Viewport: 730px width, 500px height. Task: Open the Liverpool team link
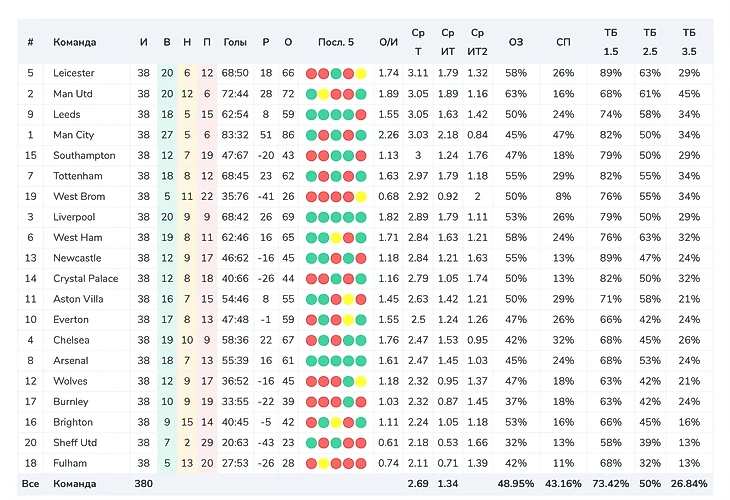(74, 217)
